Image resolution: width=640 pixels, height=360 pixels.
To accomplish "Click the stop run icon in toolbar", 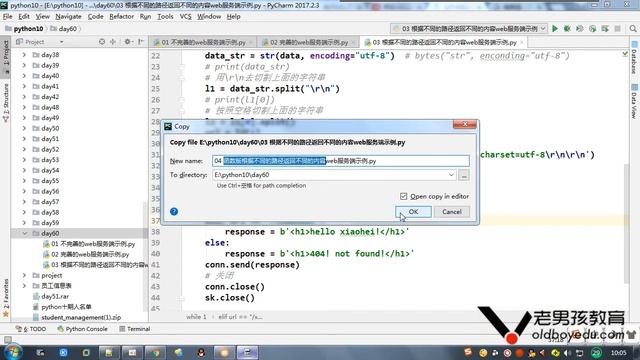I will 618,29.
